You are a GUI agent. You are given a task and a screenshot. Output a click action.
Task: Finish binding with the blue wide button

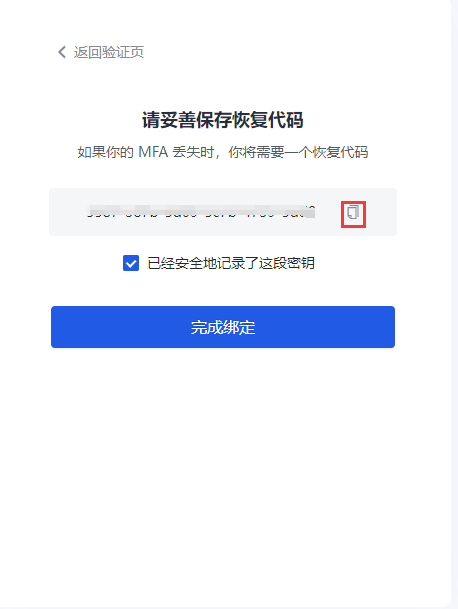(223, 327)
